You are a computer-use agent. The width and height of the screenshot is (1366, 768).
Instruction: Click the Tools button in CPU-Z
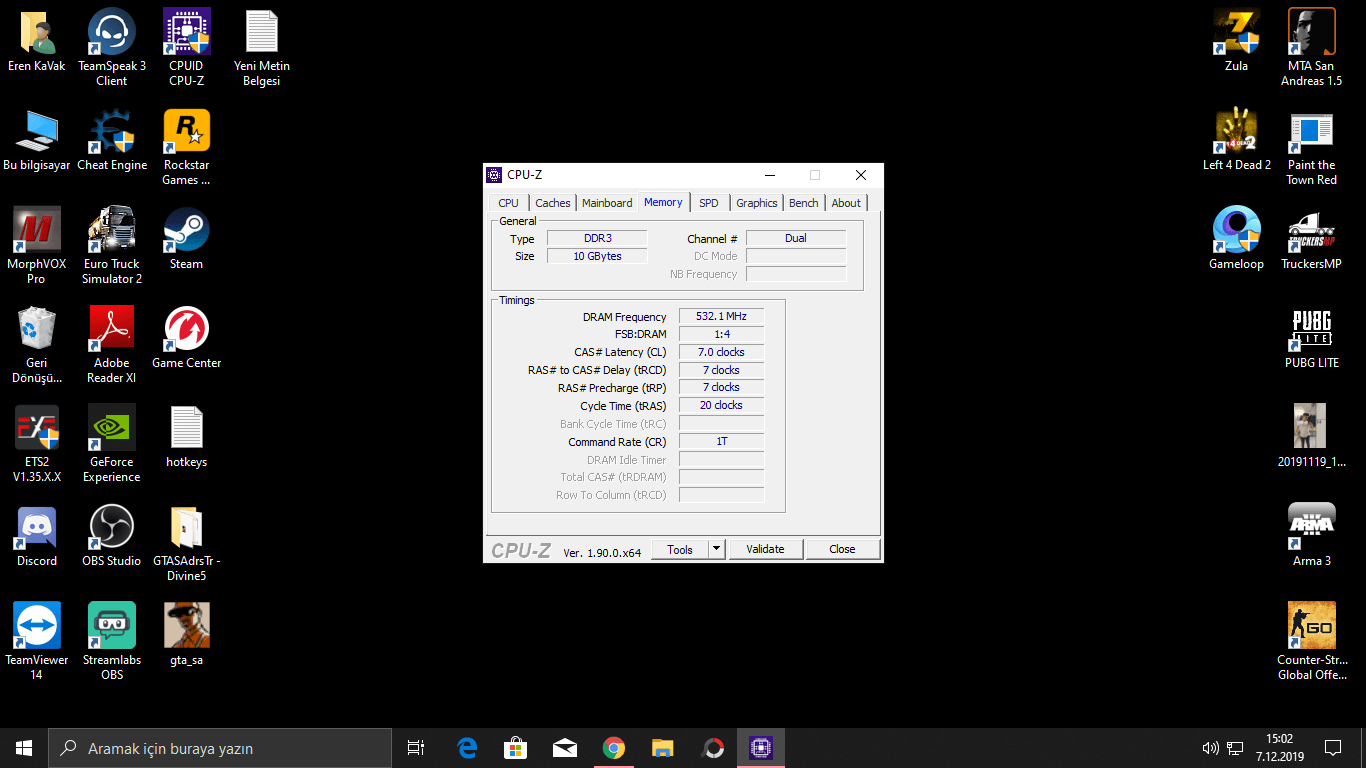tap(680, 549)
